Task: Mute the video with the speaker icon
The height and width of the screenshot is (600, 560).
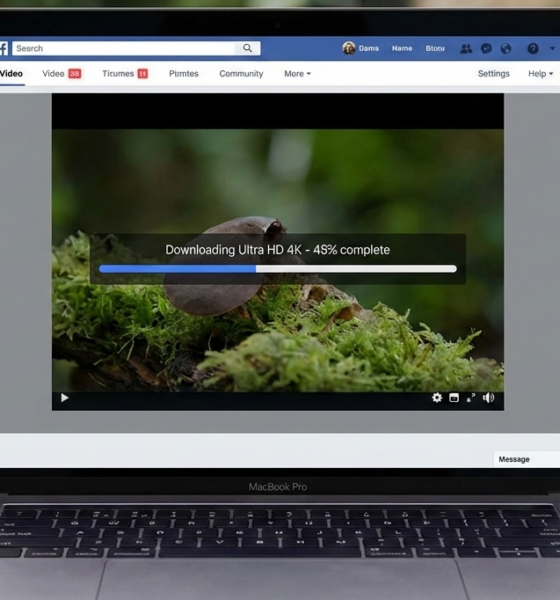Action: pos(488,398)
